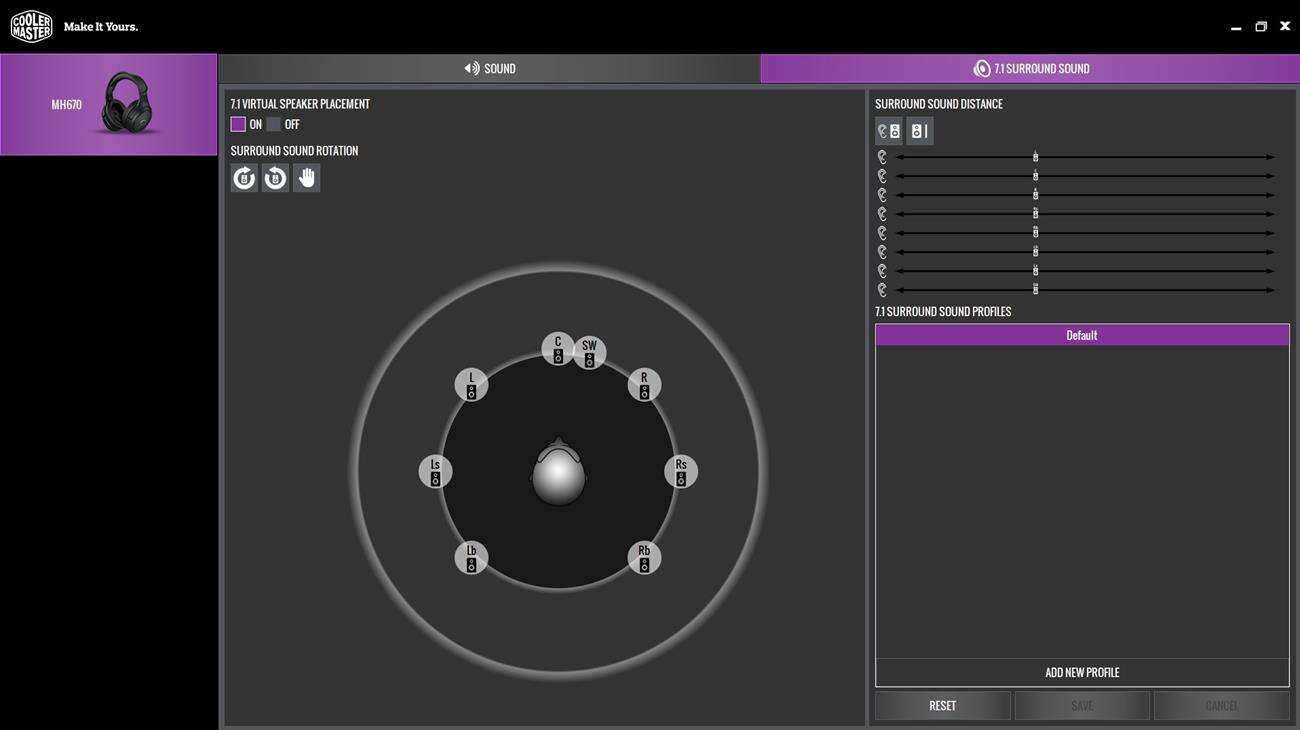Open the 7.1 Surround Sound tab
This screenshot has width=1300, height=730.
click(x=1030, y=69)
